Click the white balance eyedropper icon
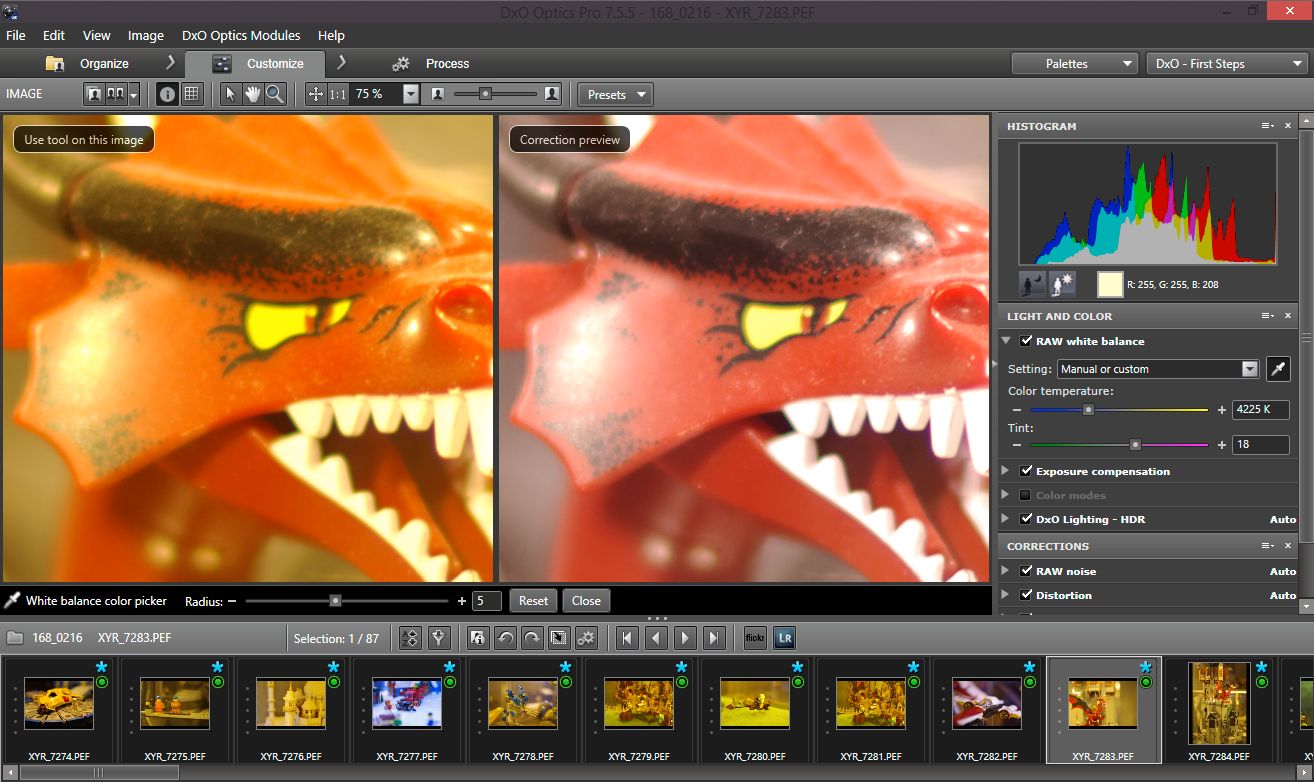Image resolution: width=1314 pixels, height=782 pixels. 1278,369
